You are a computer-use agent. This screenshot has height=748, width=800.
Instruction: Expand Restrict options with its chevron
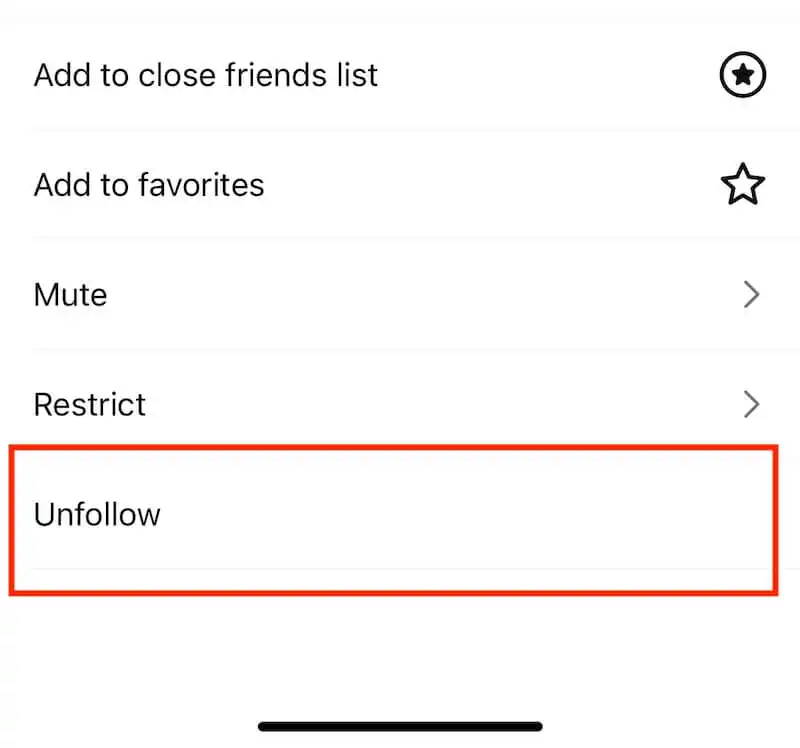pos(751,404)
